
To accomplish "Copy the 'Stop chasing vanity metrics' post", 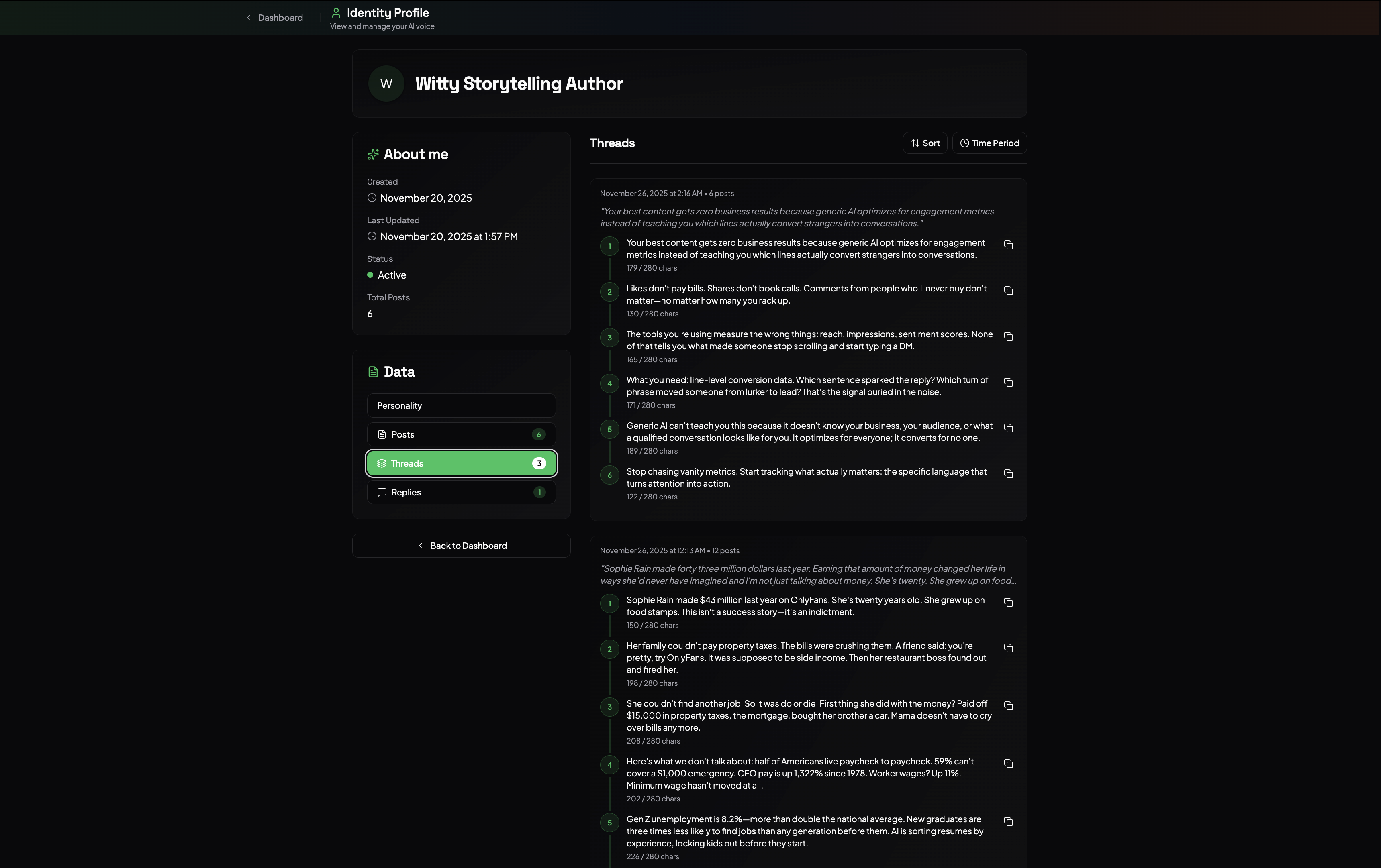I will (x=1008, y=474).
